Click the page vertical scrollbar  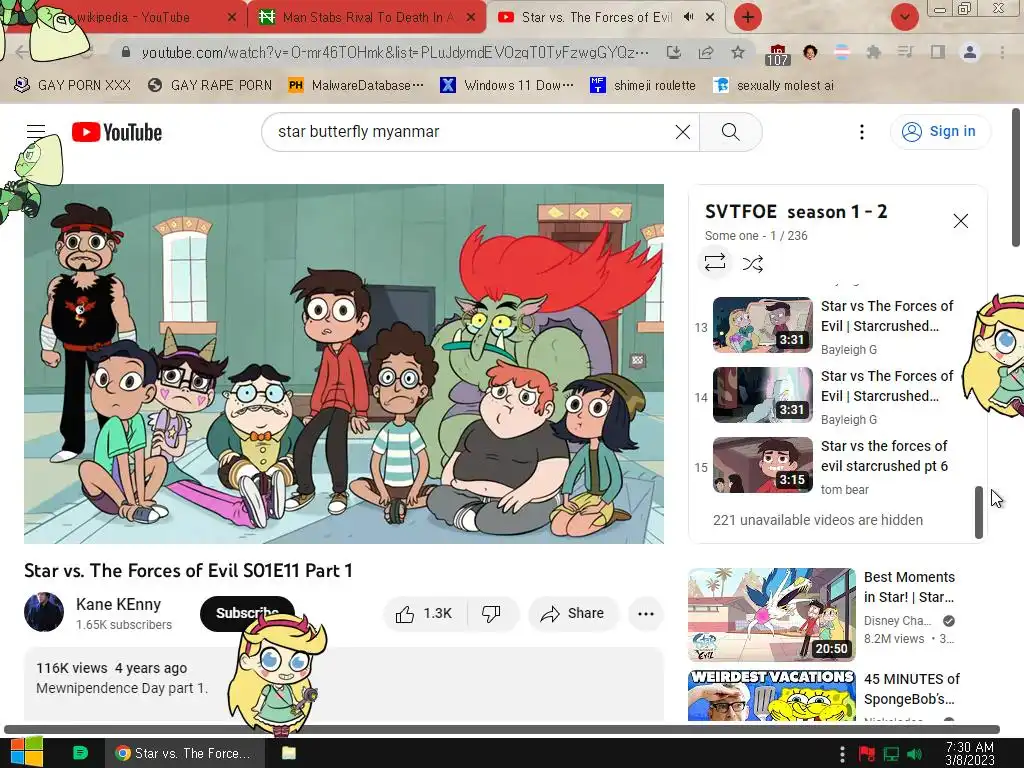[1016, 178]
